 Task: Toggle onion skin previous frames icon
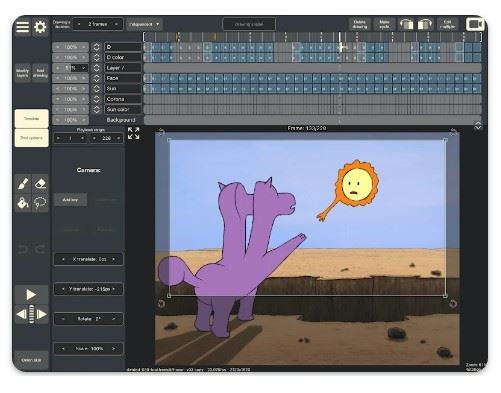point(406,24)
